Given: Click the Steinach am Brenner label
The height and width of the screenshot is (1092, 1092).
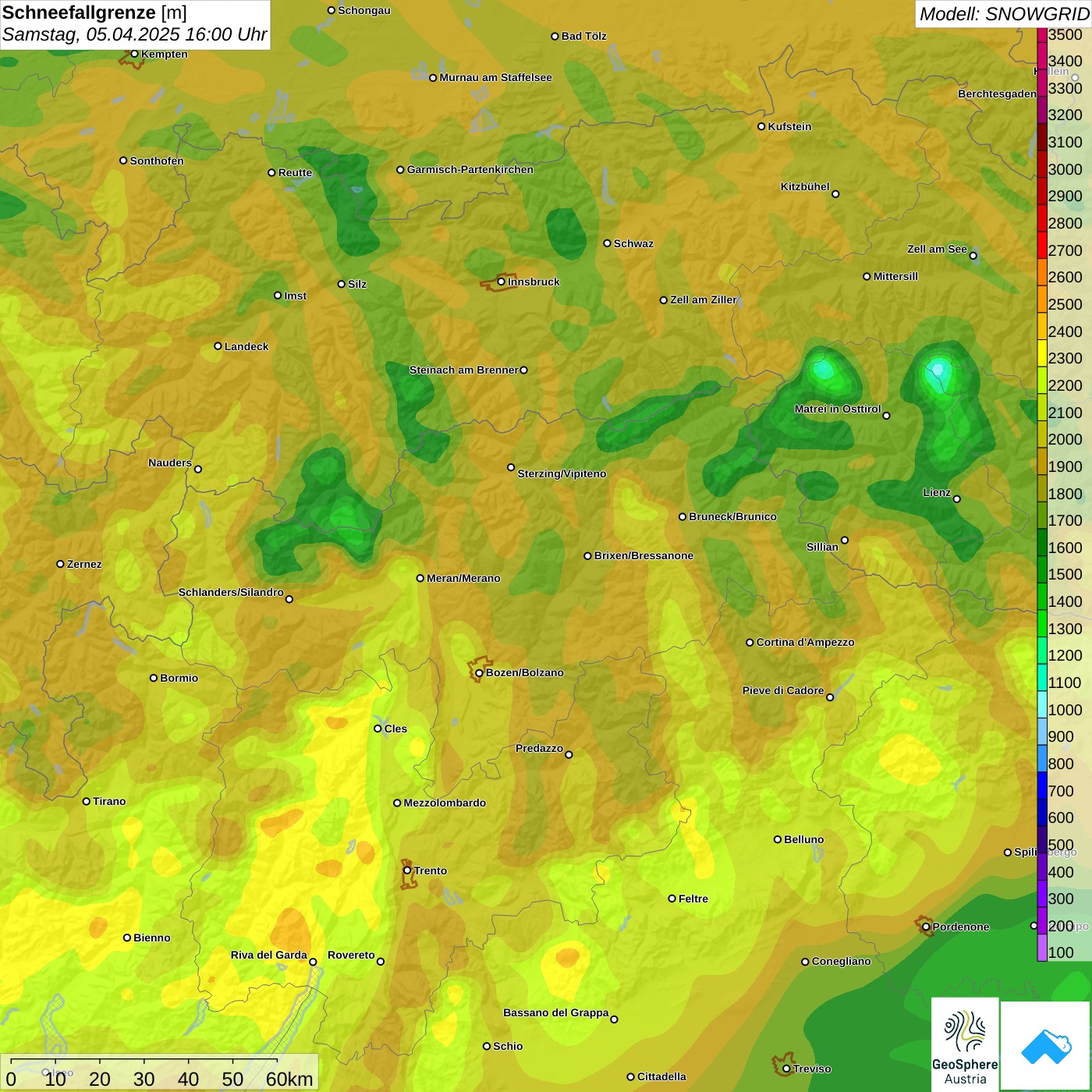Looking at the screenshot, I should pyautogui.click(x=464, y=370).
